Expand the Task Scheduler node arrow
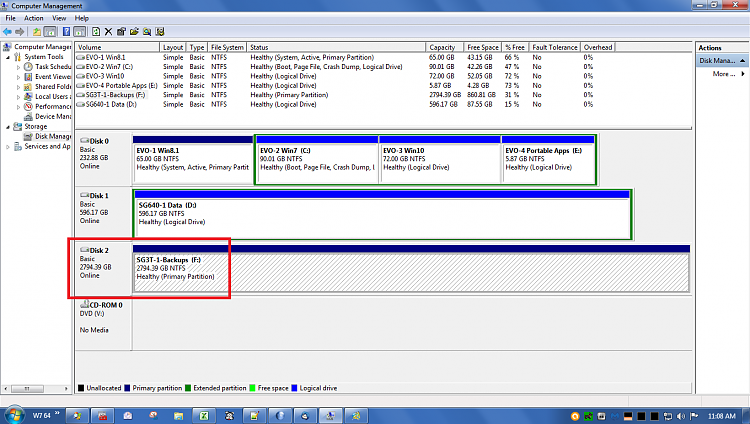 [x=19, y=67]
